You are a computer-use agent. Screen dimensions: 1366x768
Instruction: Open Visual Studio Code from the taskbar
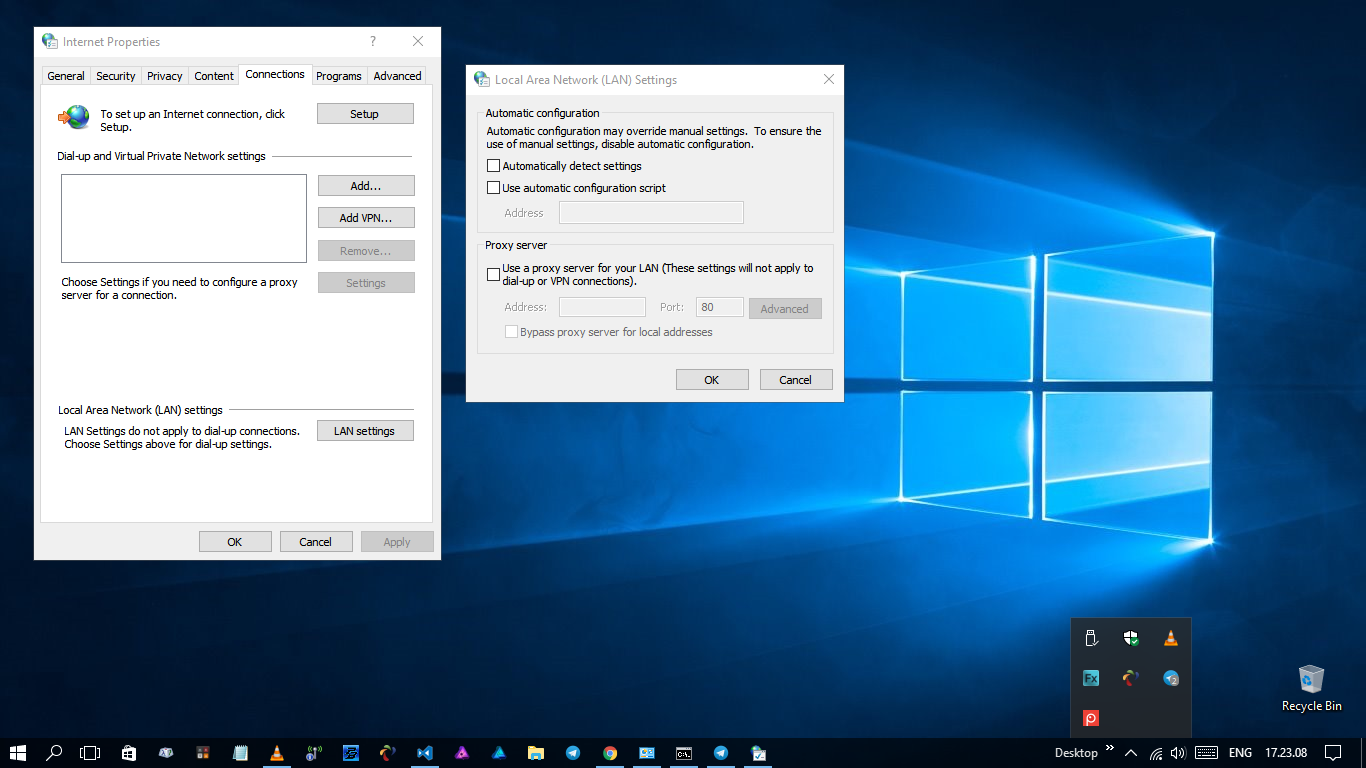[x=425, y=753]
